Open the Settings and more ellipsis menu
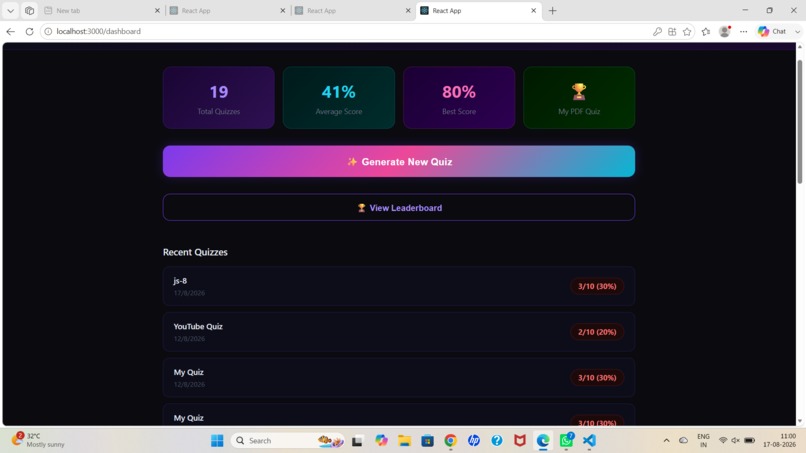The image size is (806, 453). pyautogui.click(x=743, y=31)
